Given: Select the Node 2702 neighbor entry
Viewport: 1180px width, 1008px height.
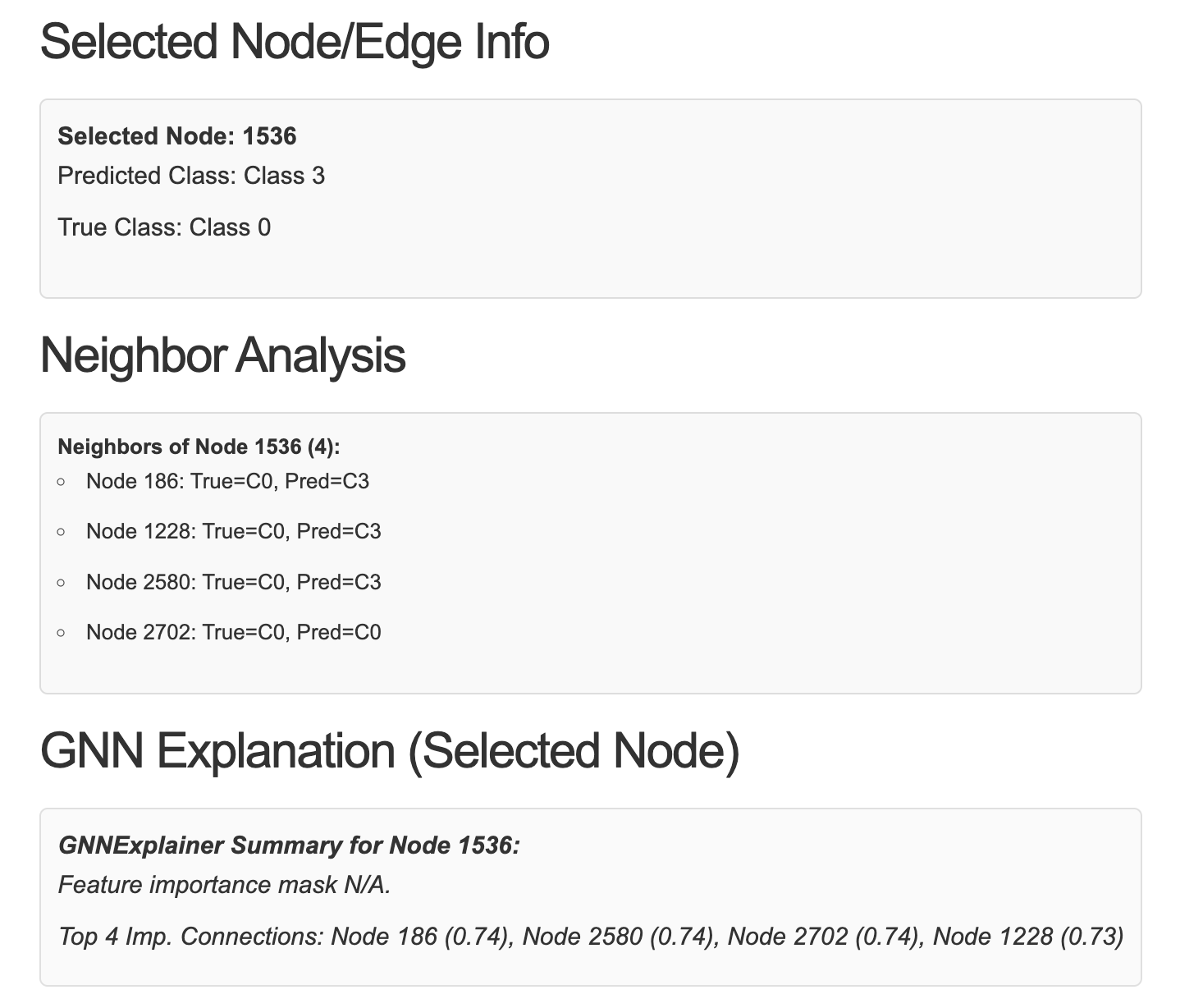Looking at the screenshot, I should click(233, 633).
